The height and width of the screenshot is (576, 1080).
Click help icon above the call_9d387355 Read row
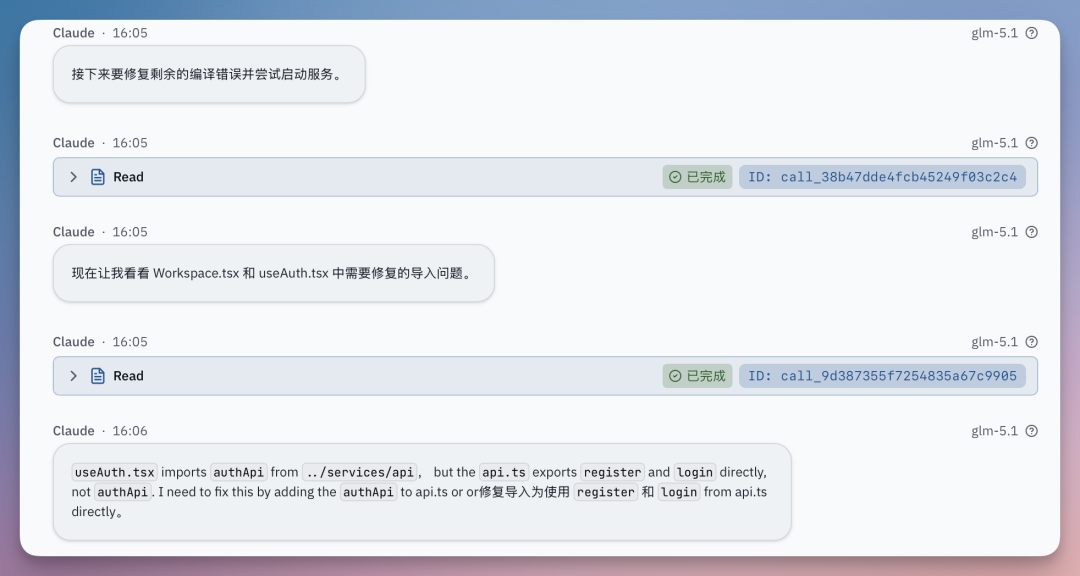[1032, 342]
